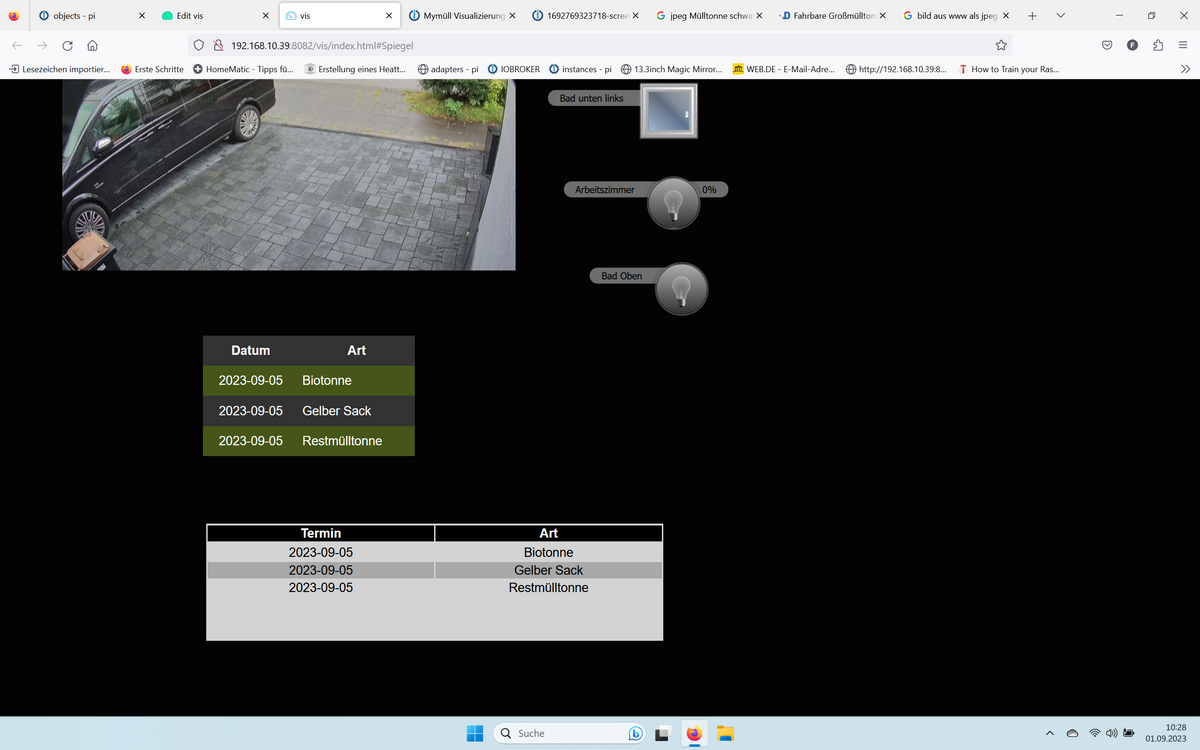Select the green Restmülltonne row entry
Viewport: 1200px width, 750px height.
342,441
